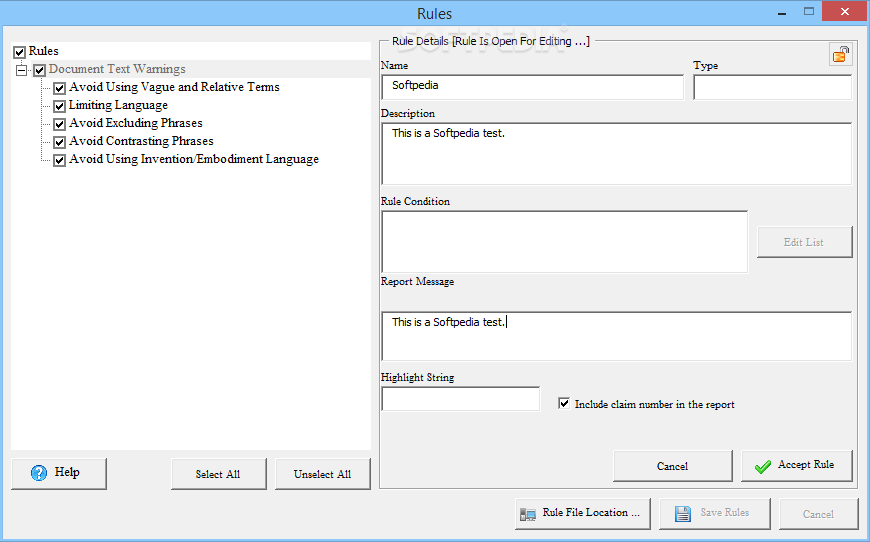870x542 pixels.
Task: Select 'Avoid Excluding Phrases' rule
Action: click(136, 123)
